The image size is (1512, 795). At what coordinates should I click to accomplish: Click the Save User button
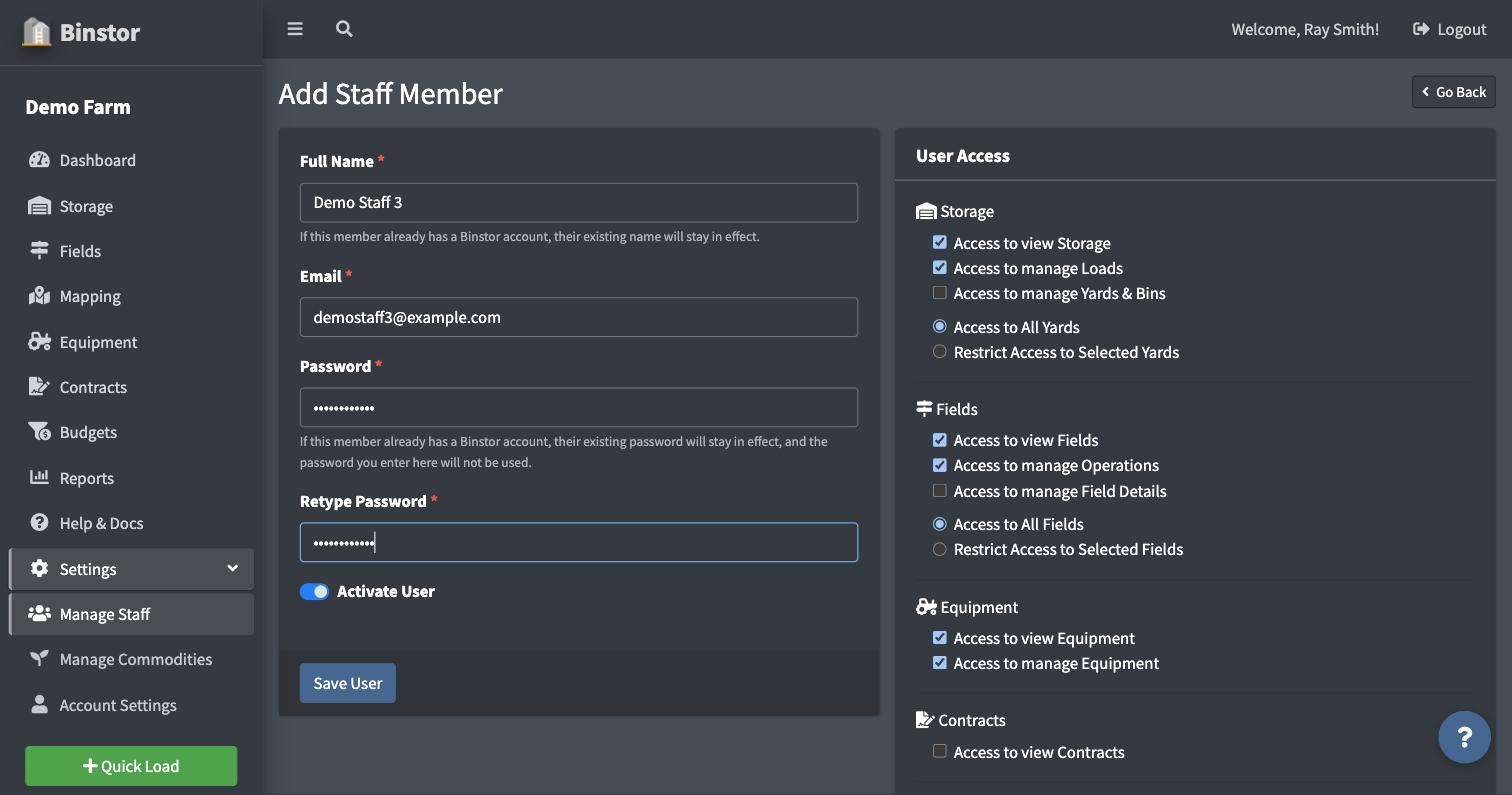[x=347, y=683]
